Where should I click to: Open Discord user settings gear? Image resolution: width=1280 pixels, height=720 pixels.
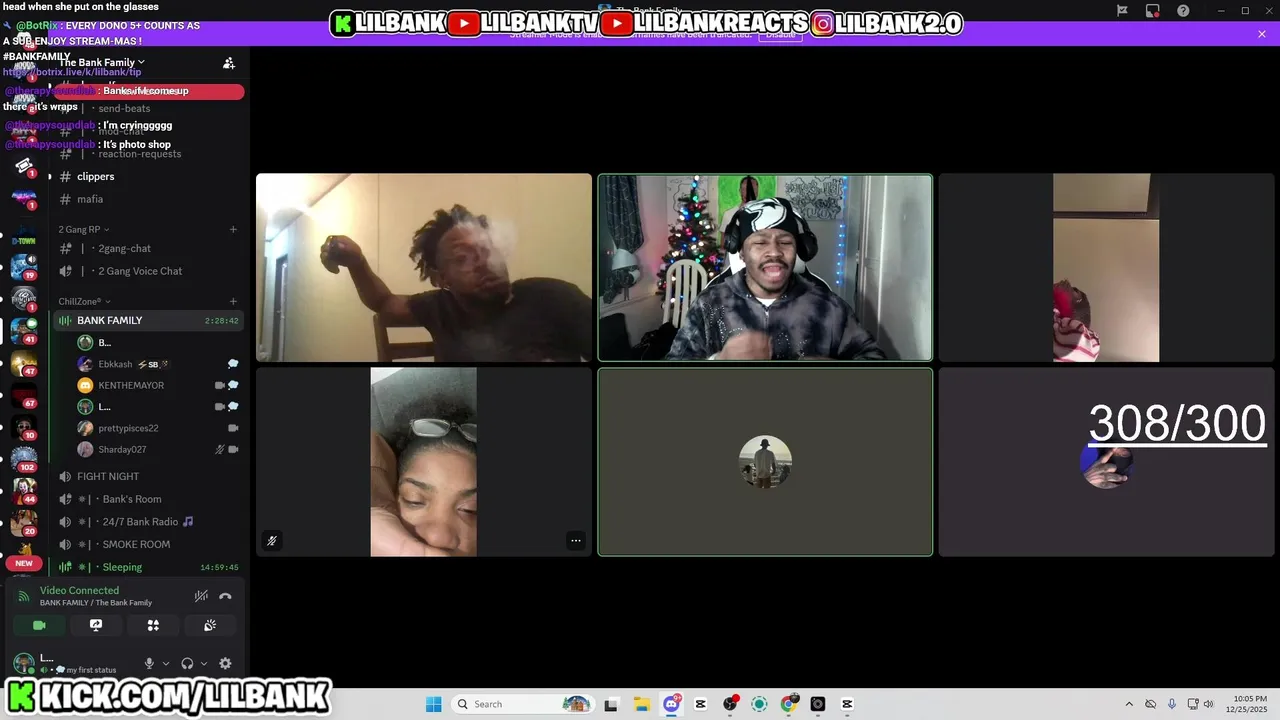pyautogui.click(x=225, y=663)
